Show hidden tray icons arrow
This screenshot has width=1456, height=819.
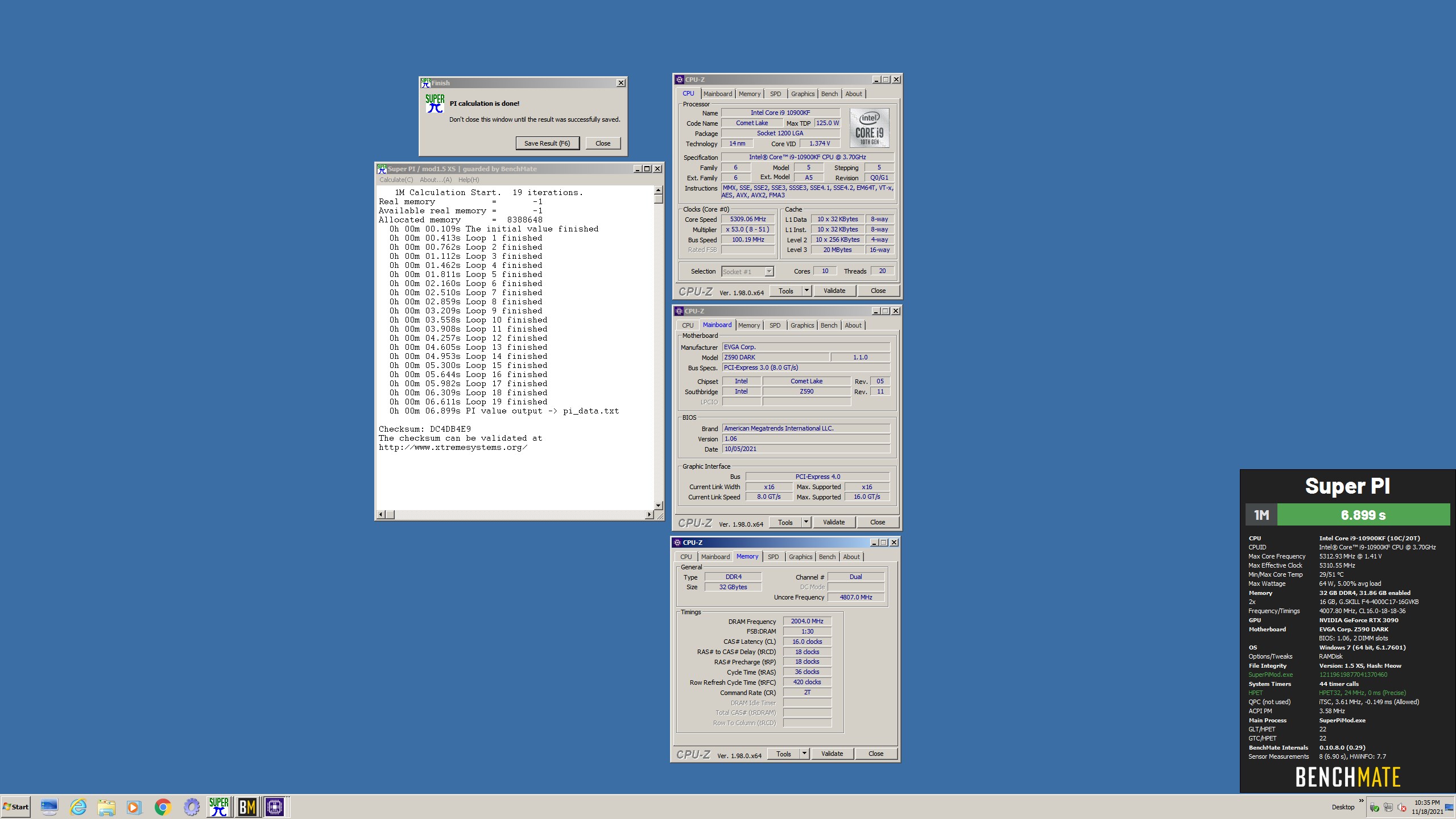1361,801
